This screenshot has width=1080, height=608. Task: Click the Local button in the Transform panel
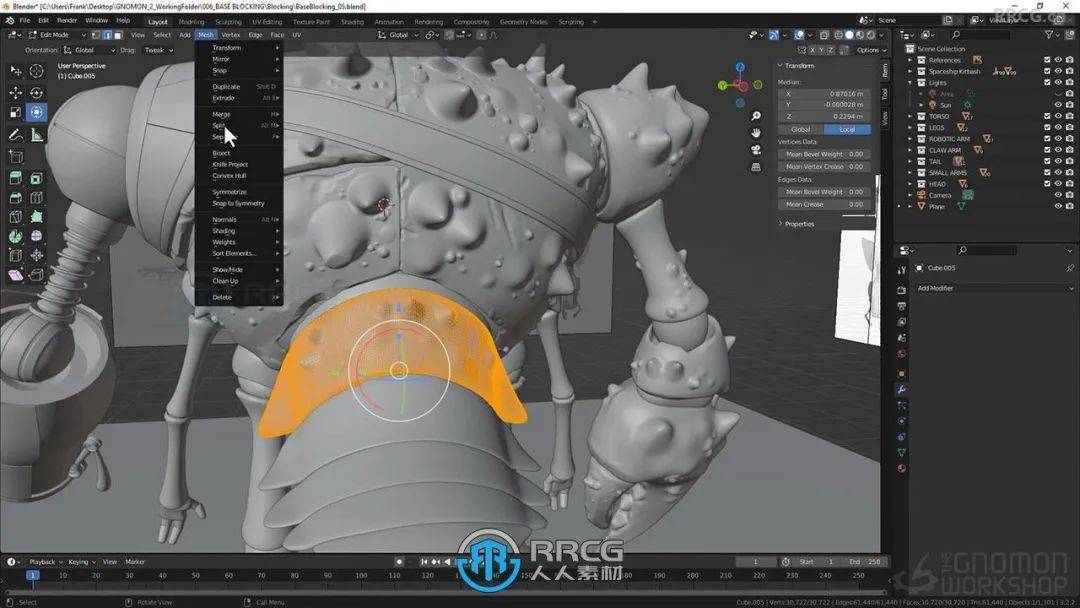pos(848,129)
